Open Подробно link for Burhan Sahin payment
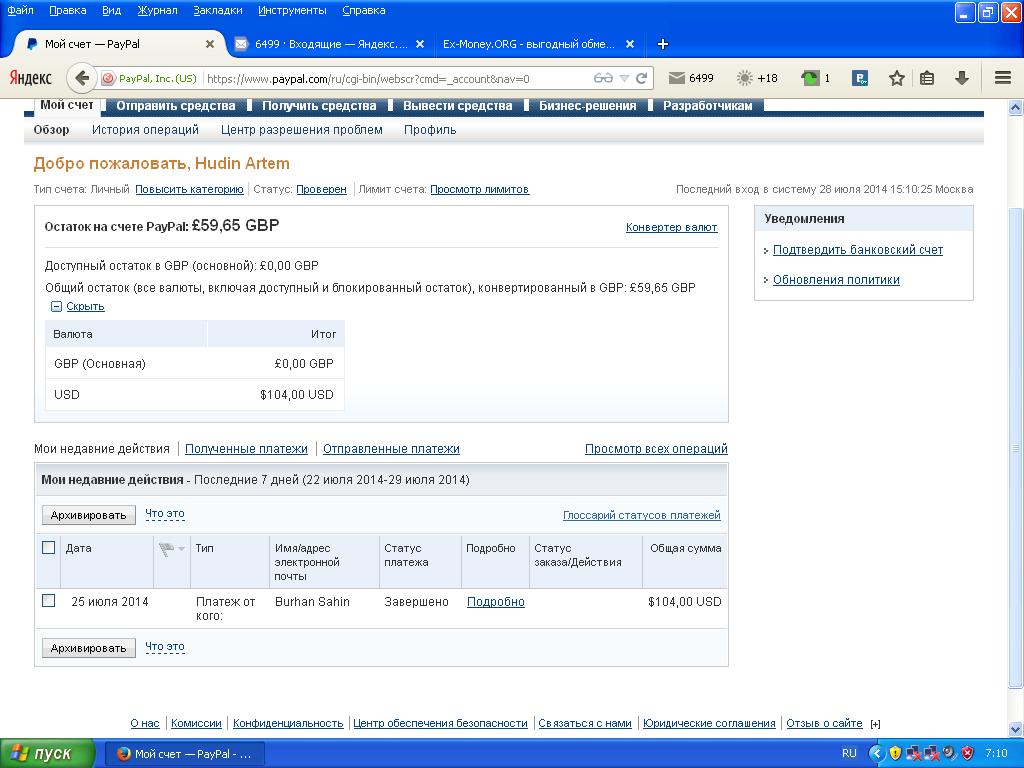1024x768 pixels. click(496, 601)
